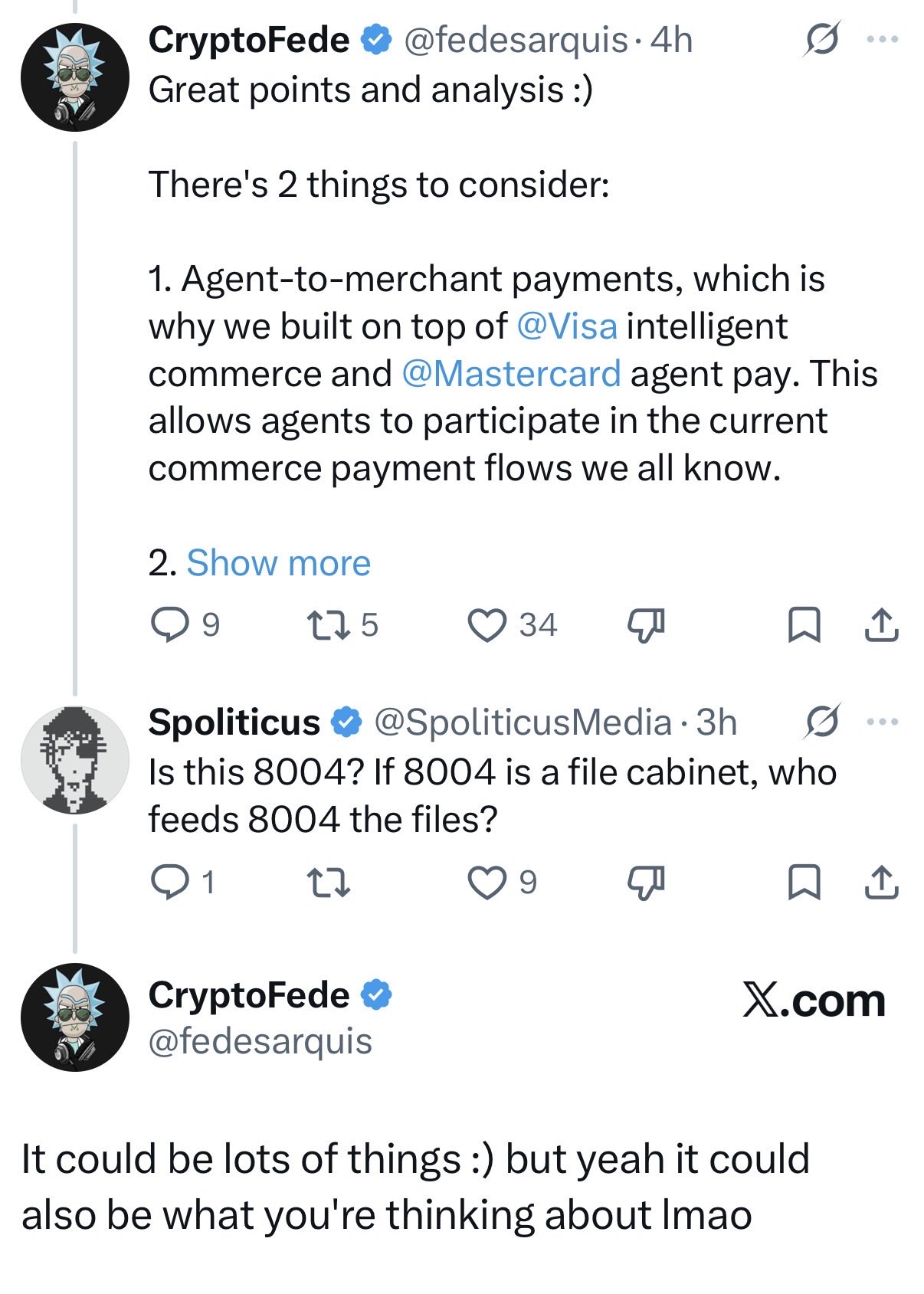Screen dimensions: 924x1294
Task: Open the Grok slash icon beside CryptoFede's timestamp
Action: [821, 39]
